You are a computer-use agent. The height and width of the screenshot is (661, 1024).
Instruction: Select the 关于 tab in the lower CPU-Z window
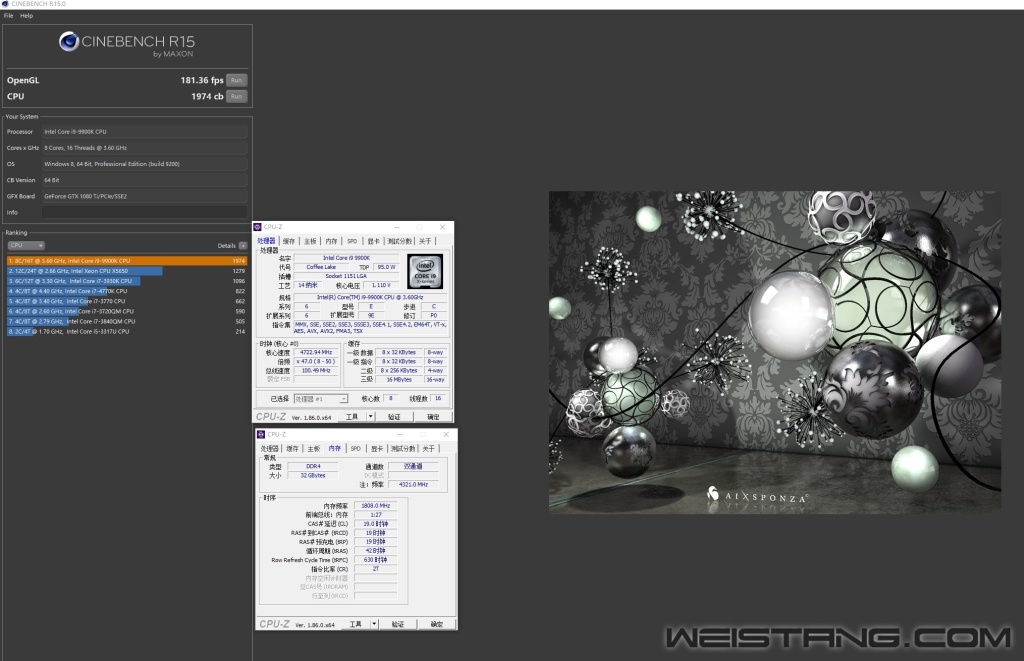[428, 449]
